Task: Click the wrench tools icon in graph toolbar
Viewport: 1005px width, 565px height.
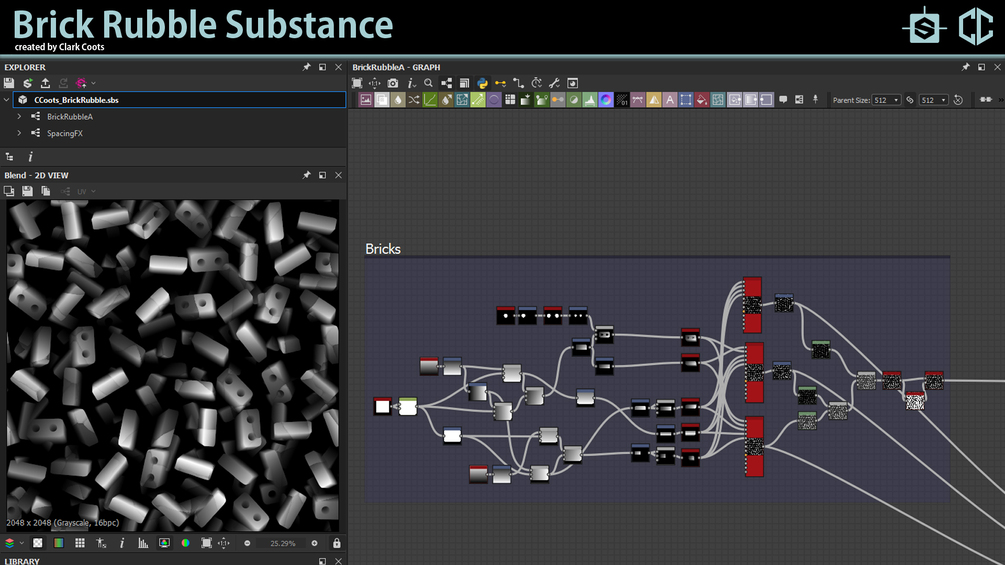Action: 554,83
